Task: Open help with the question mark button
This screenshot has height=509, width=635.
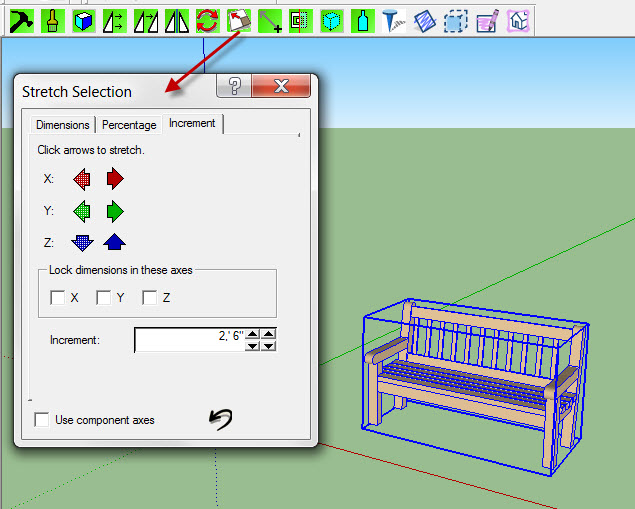Action: (x=234, y=86)
